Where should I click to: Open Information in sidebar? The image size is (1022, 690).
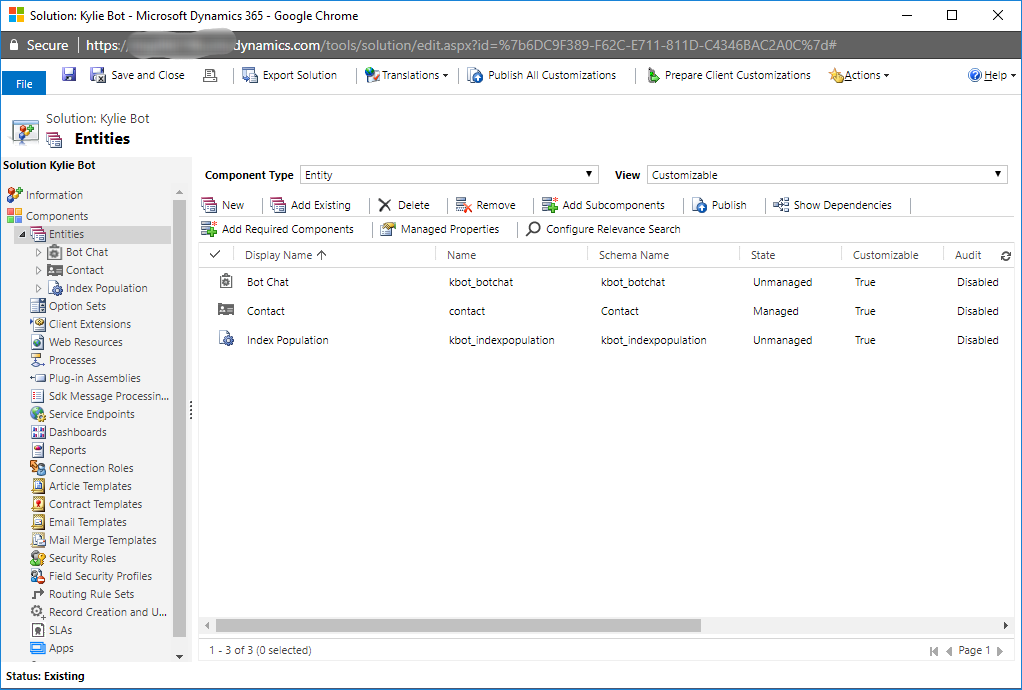[45, 194]
